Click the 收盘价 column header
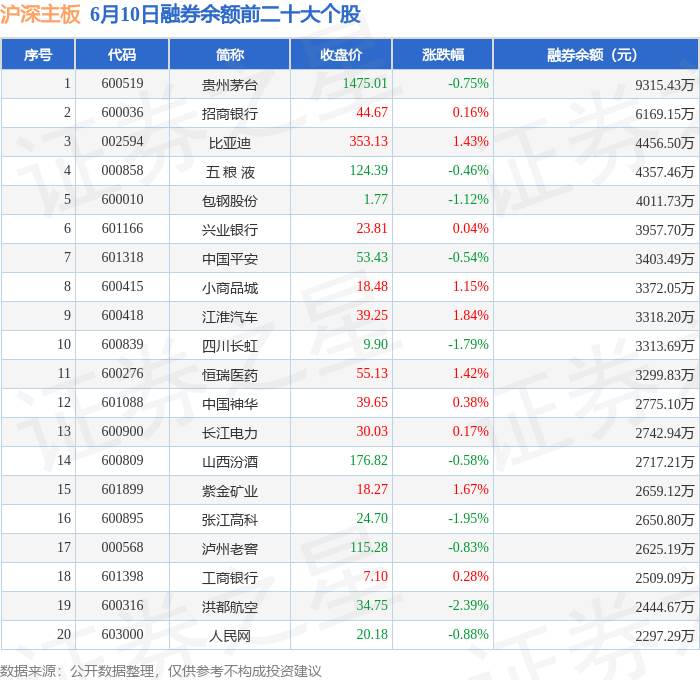 coord(341,54)
